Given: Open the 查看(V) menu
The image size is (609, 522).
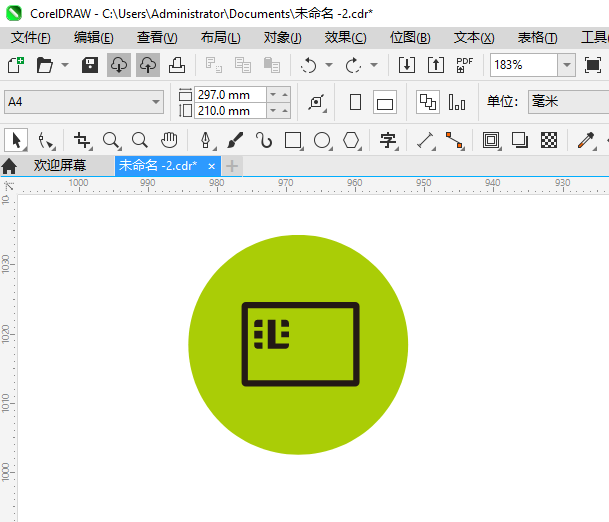Looking at the screenshot, I should (157, 38).
